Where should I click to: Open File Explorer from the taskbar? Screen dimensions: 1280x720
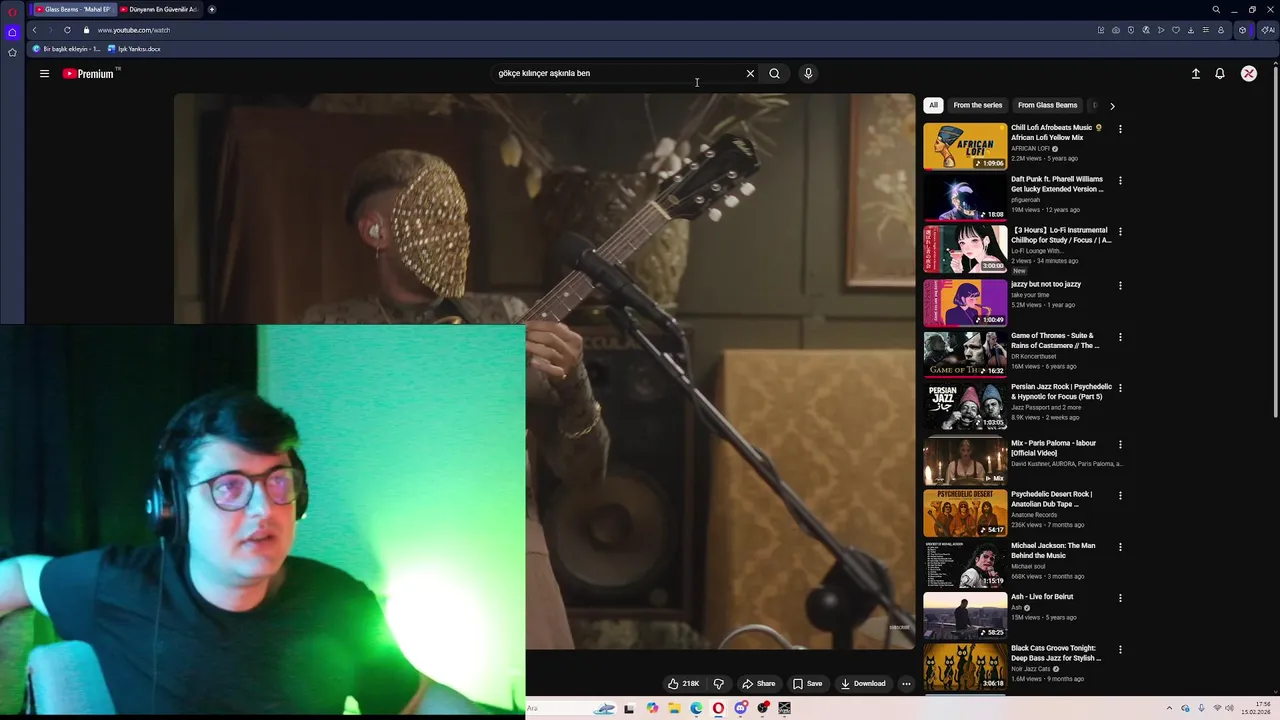point(675,708)
